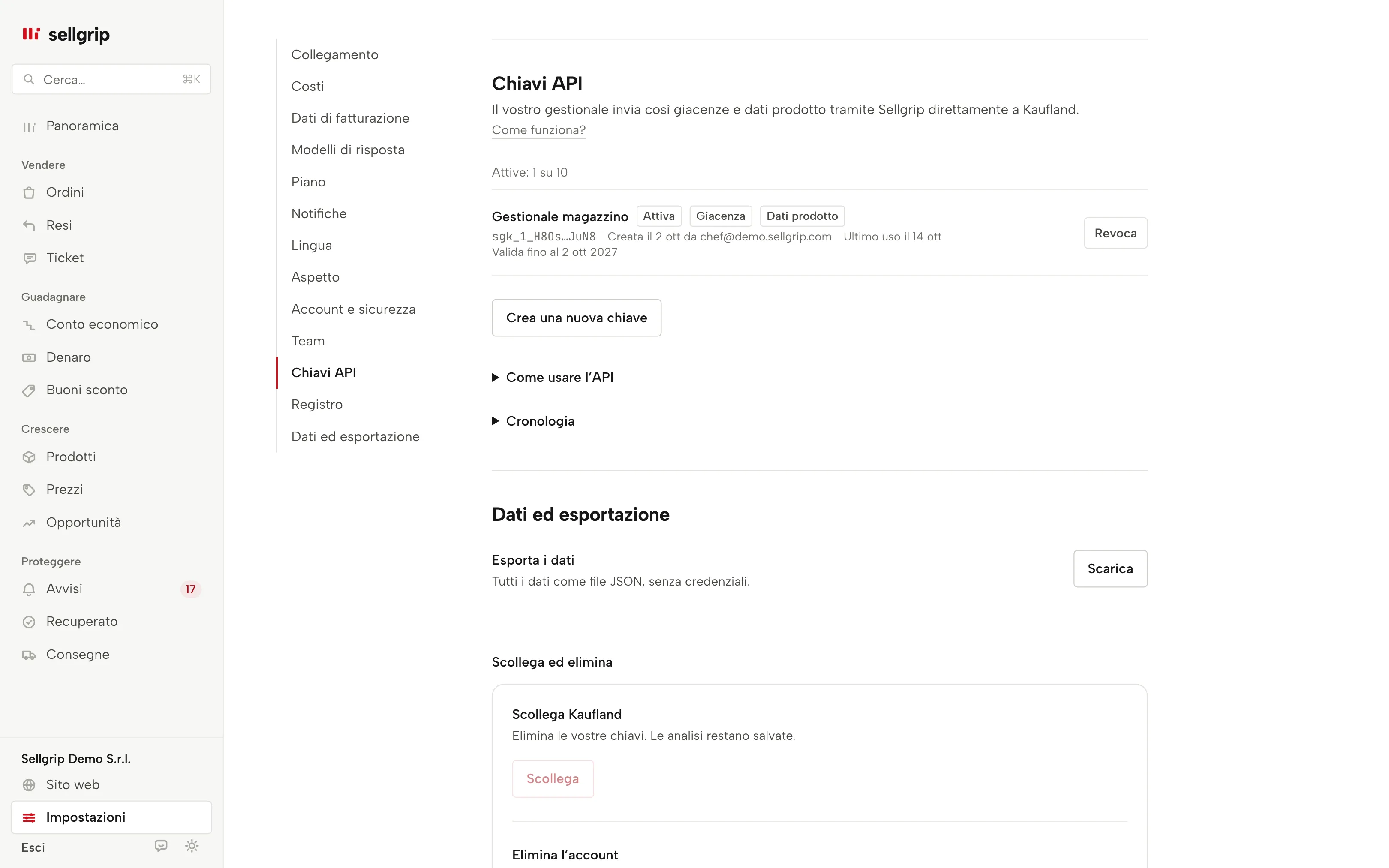
Task: Click the sellgrip logo icon
Action: point(31,34)
